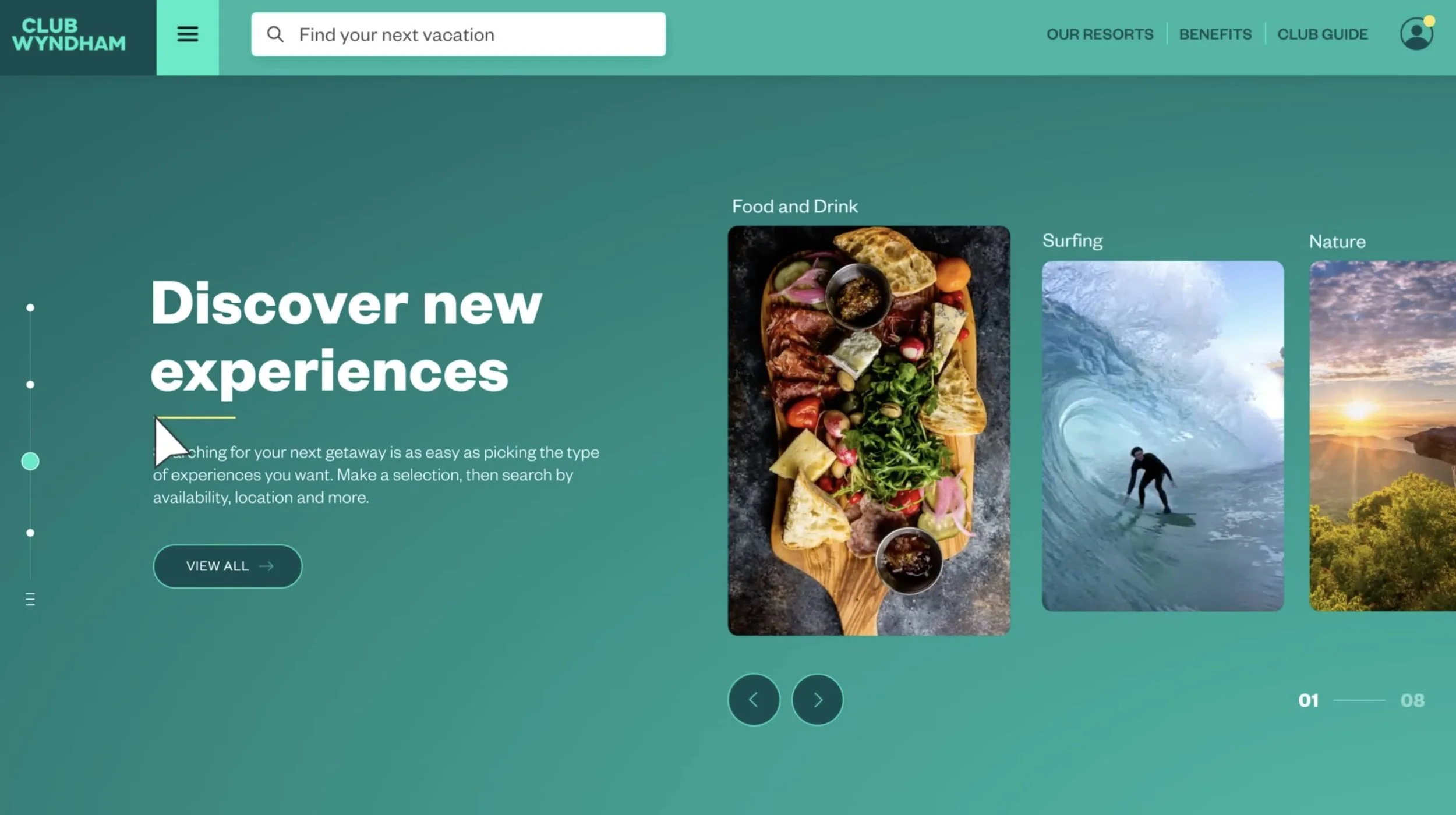Viewport: 1456px width, 815px height.
Task: Select the Surfing experience card
Action: (x=1162, y=435)
